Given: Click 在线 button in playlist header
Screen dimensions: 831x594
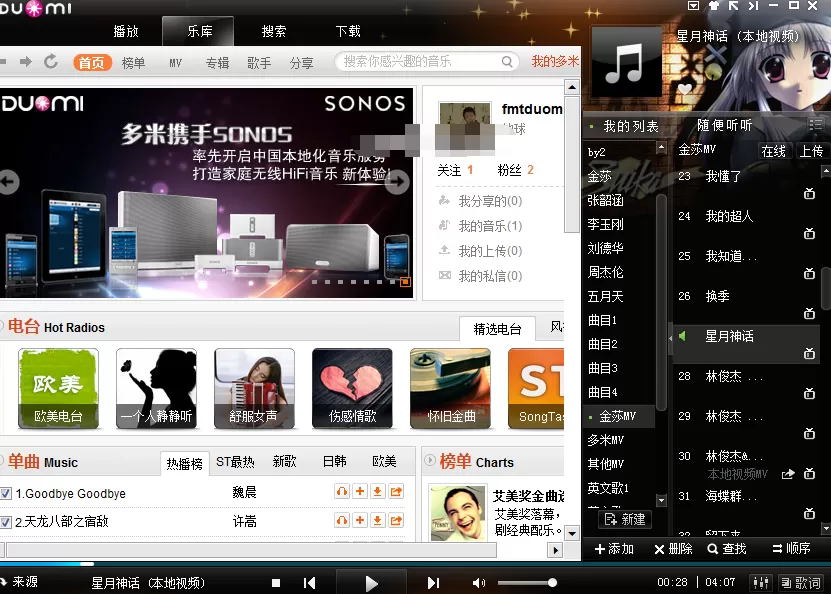Looking at the screenshot, I should [x=773, y=151].
